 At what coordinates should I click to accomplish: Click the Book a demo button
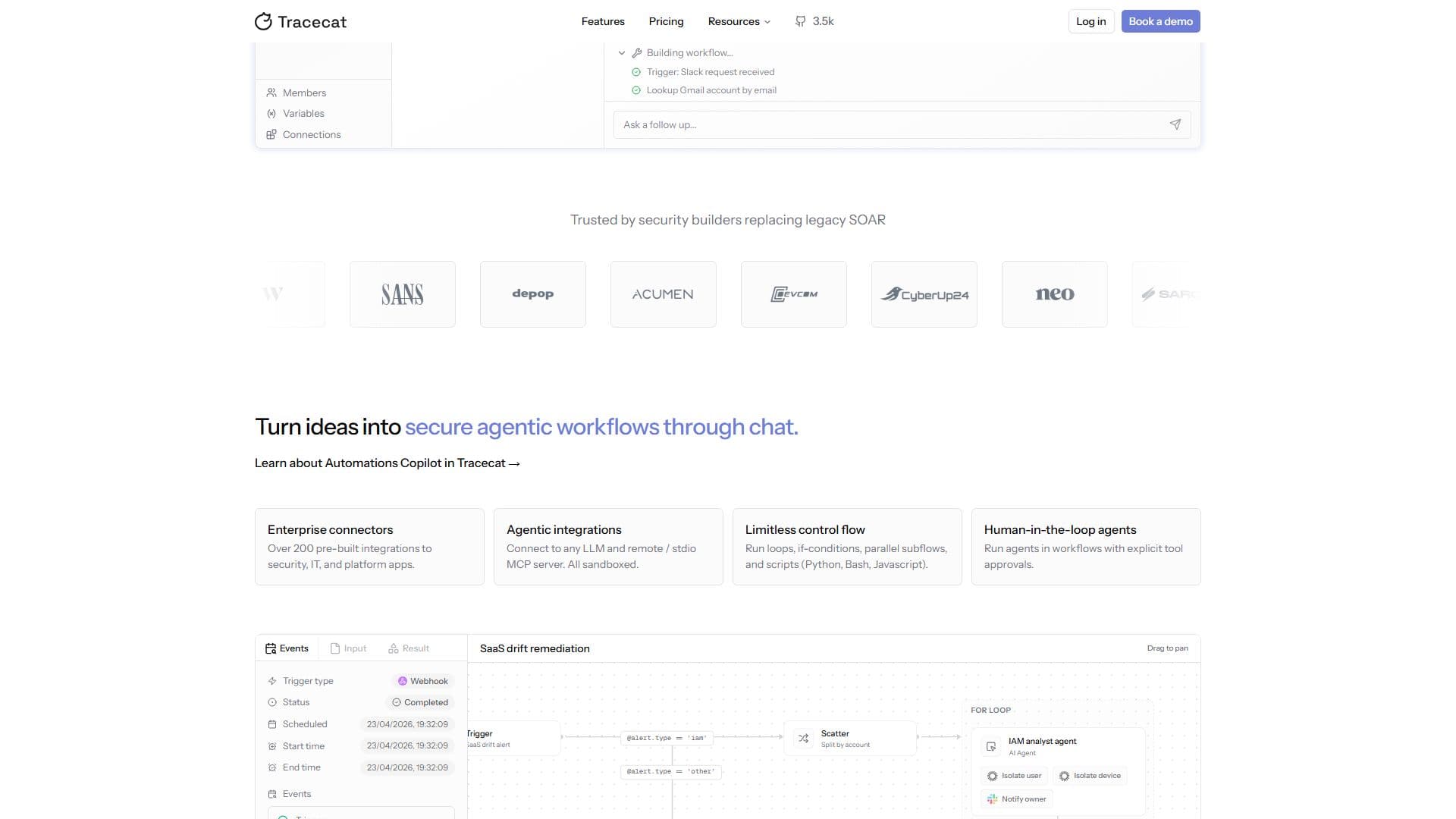1160,21
